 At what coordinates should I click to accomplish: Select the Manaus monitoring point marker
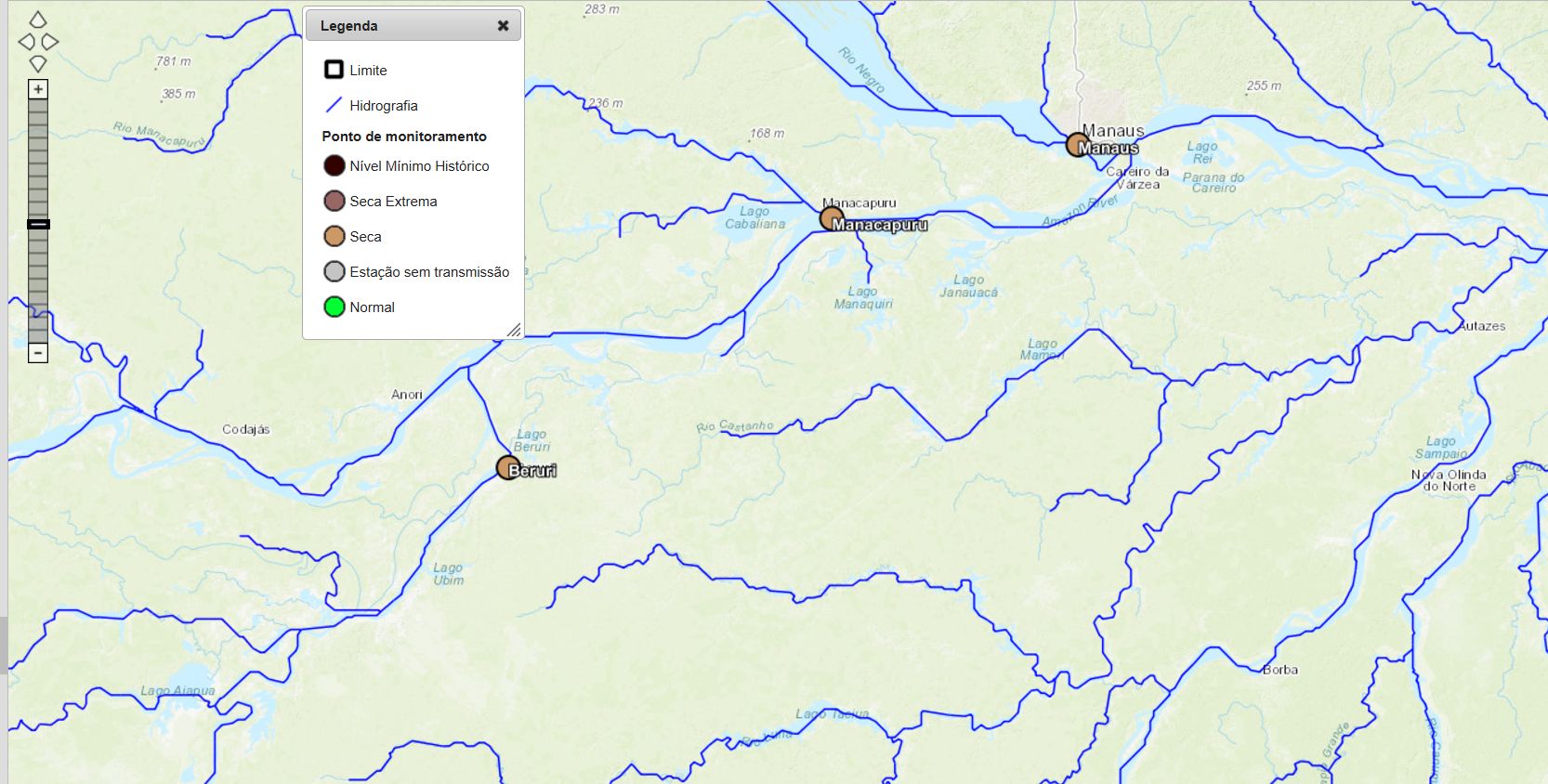pos(1078,145)
